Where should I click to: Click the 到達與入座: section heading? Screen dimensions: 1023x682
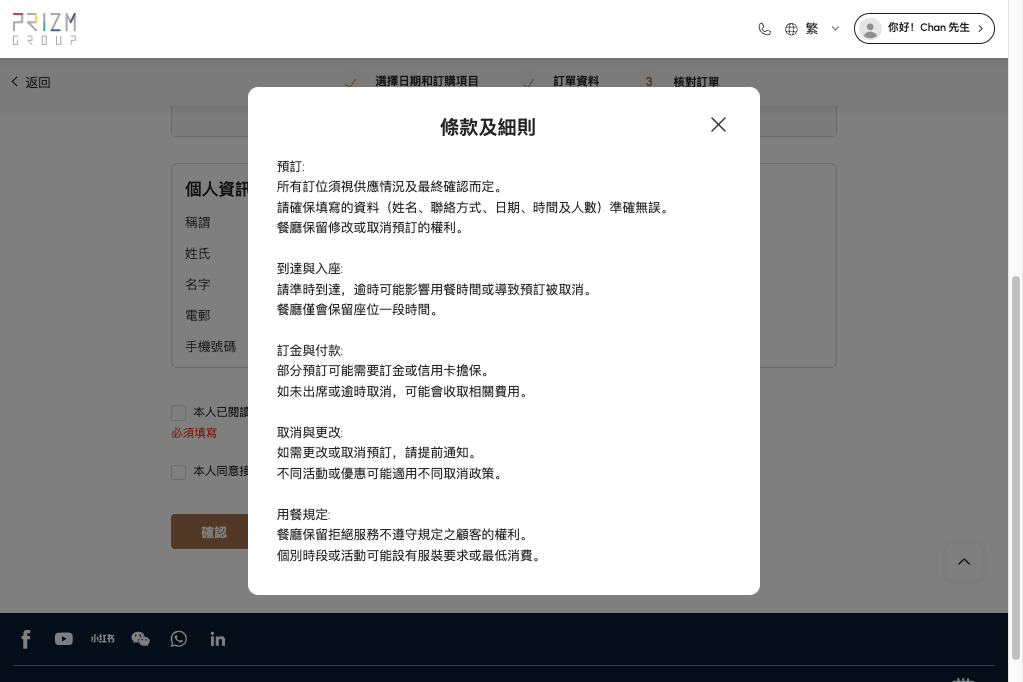pyautogui.click(x=309, y=269)
